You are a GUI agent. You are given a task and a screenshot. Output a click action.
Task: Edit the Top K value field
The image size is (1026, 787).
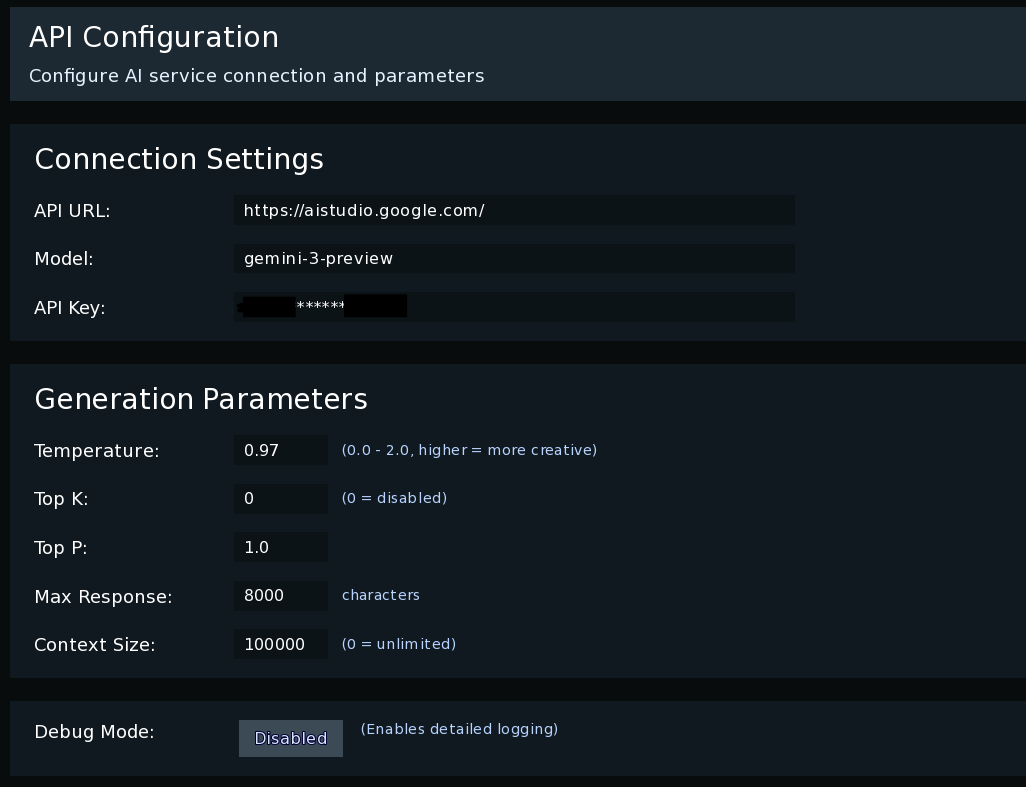[280, 498]
